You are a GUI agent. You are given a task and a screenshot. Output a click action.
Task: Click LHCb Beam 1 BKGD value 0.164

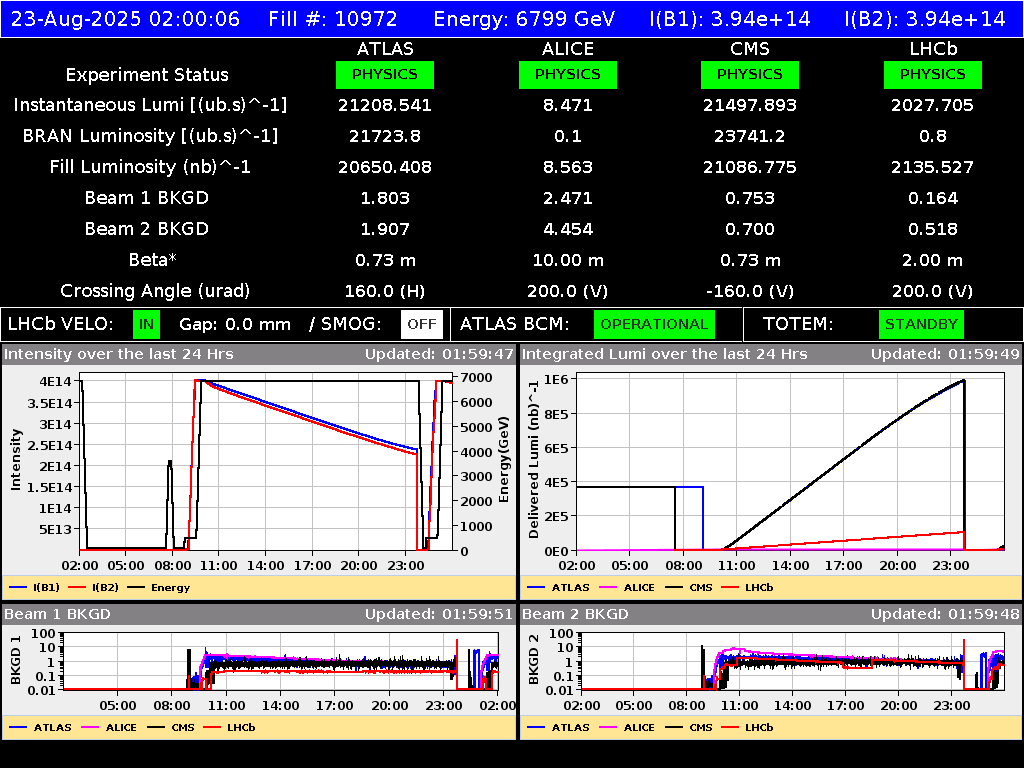933,198
